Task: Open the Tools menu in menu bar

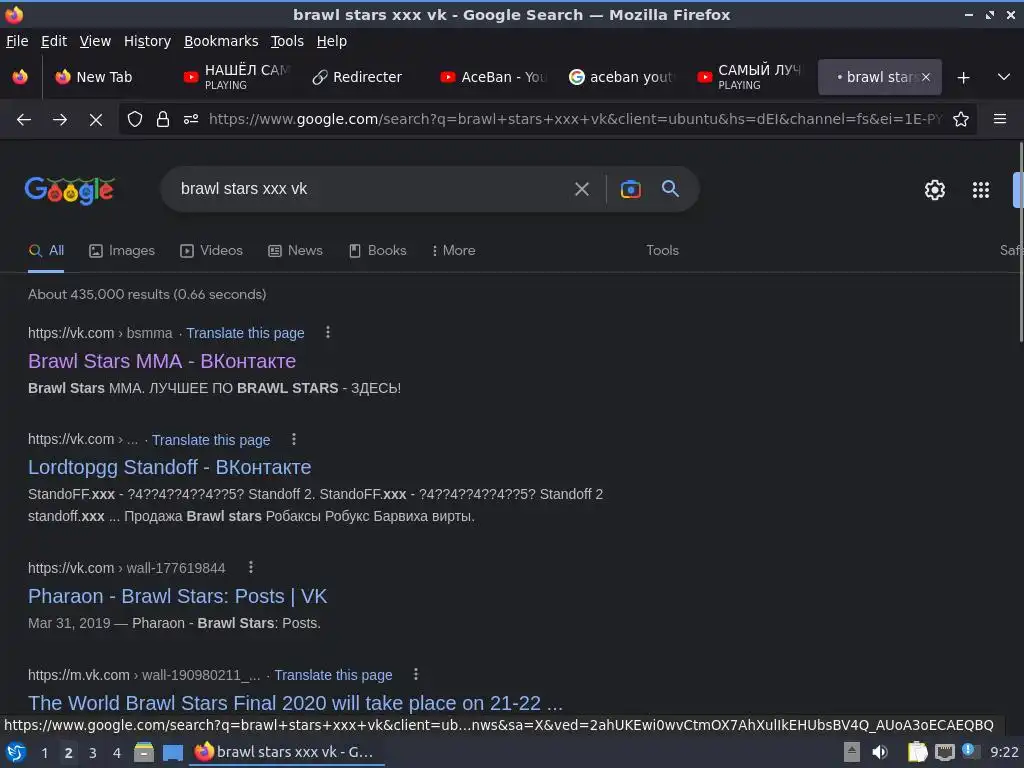Action: click(x=287, y=41)
